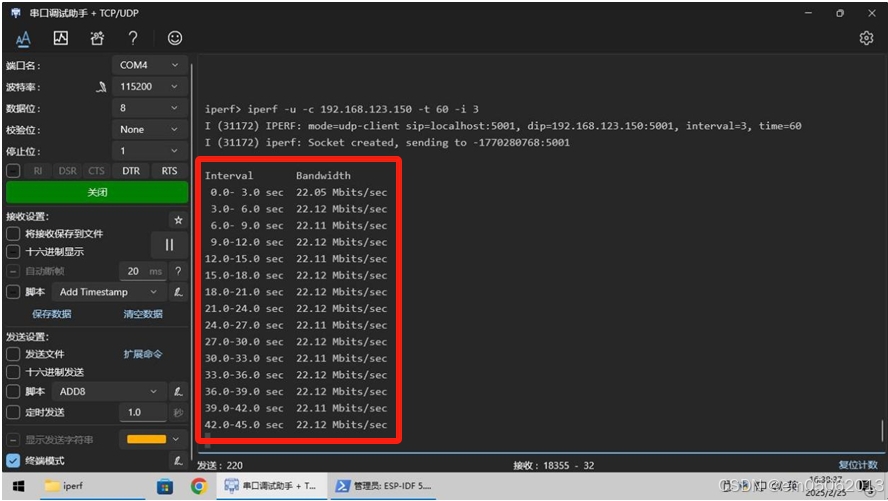The image size is (888, 501).
Task: Toggle the DTR signal button
Action: tap(131, 171)
